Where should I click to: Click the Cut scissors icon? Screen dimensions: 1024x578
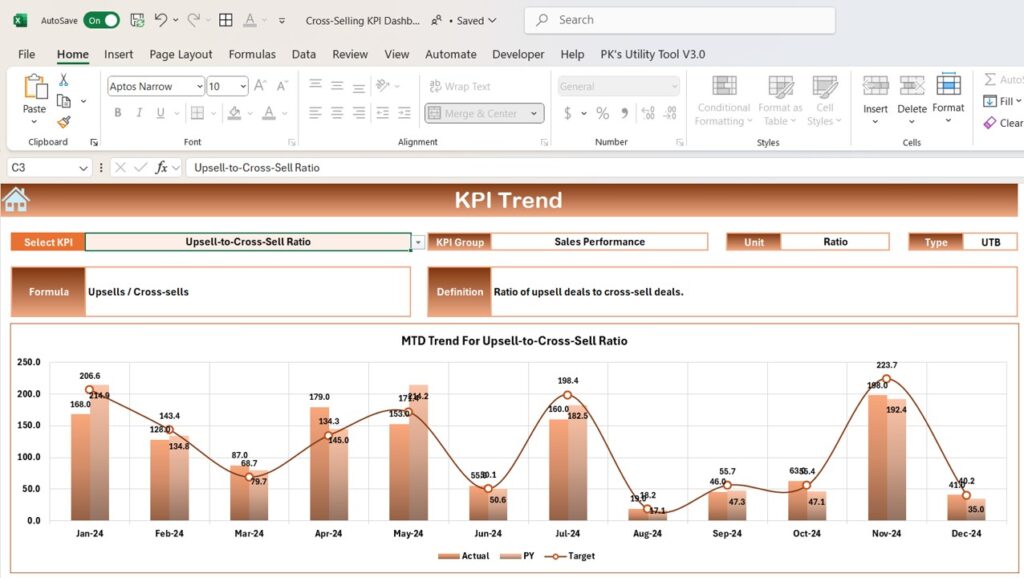(63, 80)
